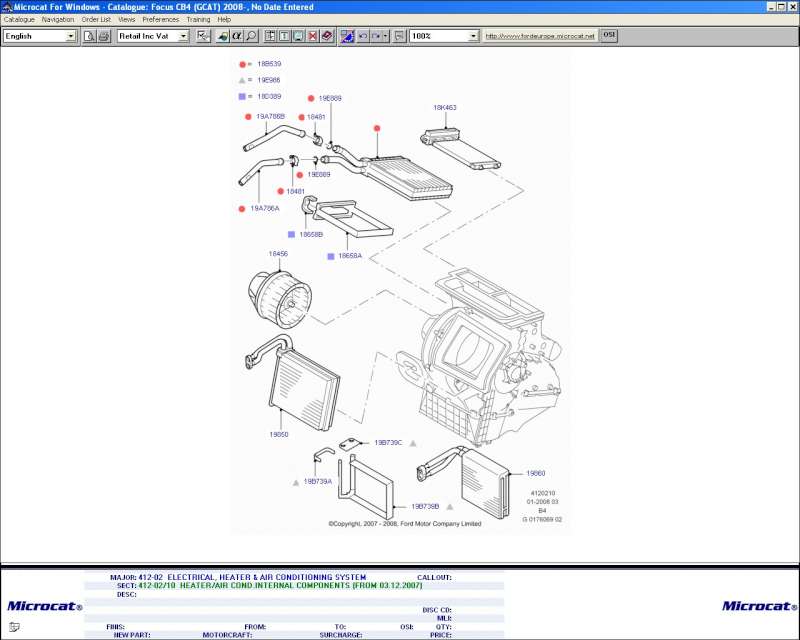Click the print preview page icon
Viewport: 800px width, 640px height.
(89, 36)
